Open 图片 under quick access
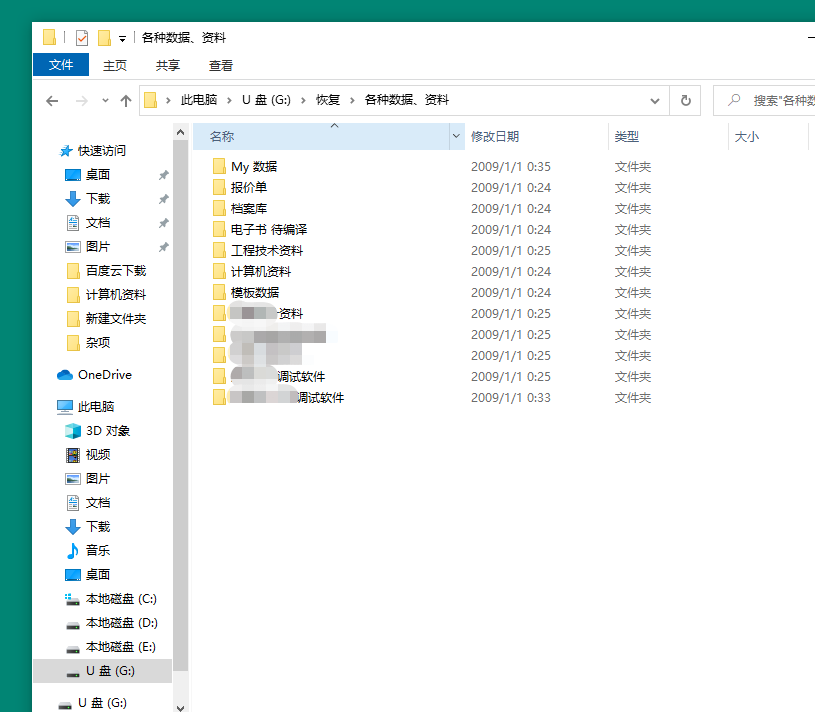The image size is (815, 712). [98, 247]
